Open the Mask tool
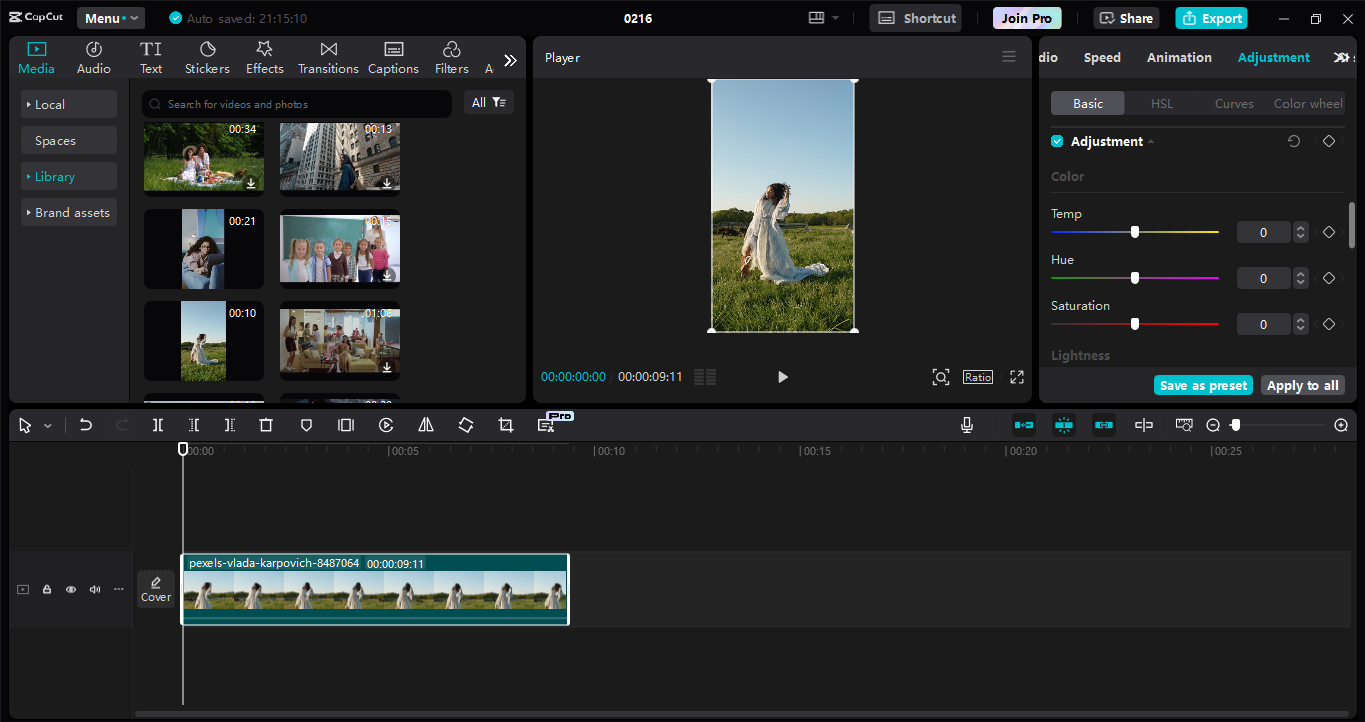This screenshot has width=1365, height=722. [306, 425]
